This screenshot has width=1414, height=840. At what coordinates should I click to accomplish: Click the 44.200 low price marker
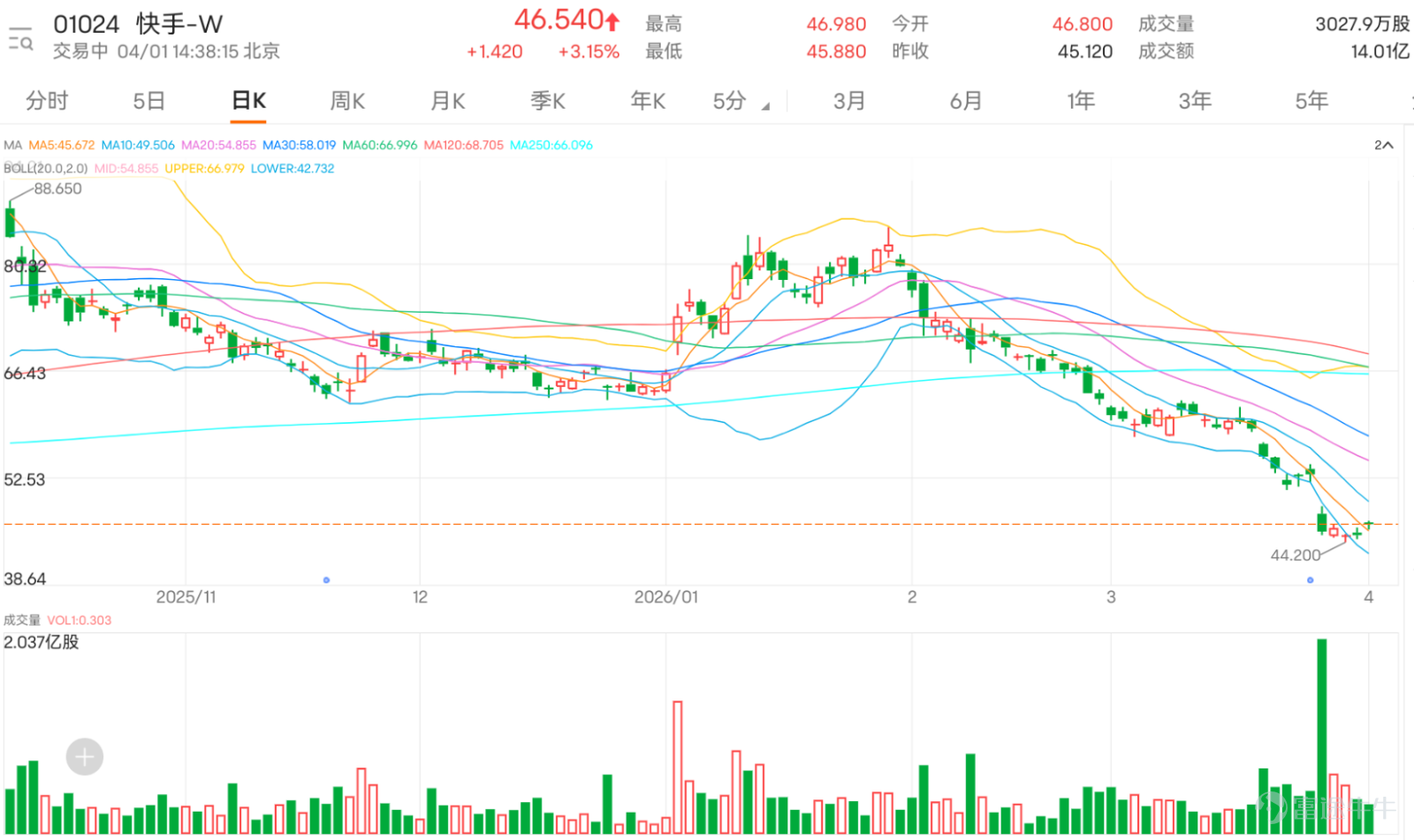(1296, 555)
